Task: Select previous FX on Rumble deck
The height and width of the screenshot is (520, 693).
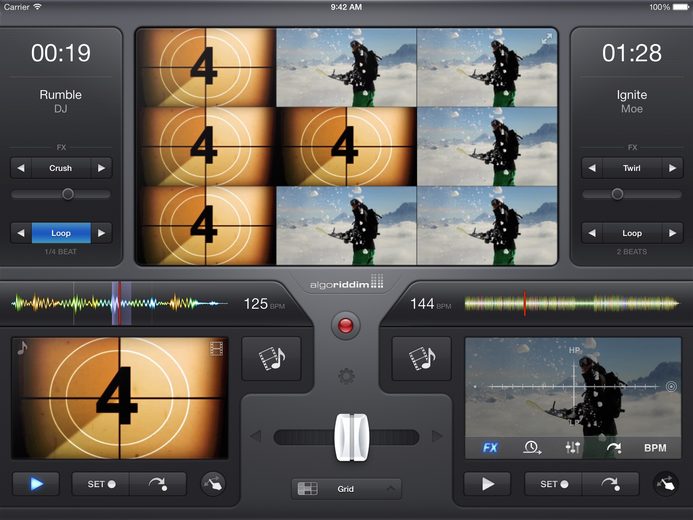Action: click(21, 168)
